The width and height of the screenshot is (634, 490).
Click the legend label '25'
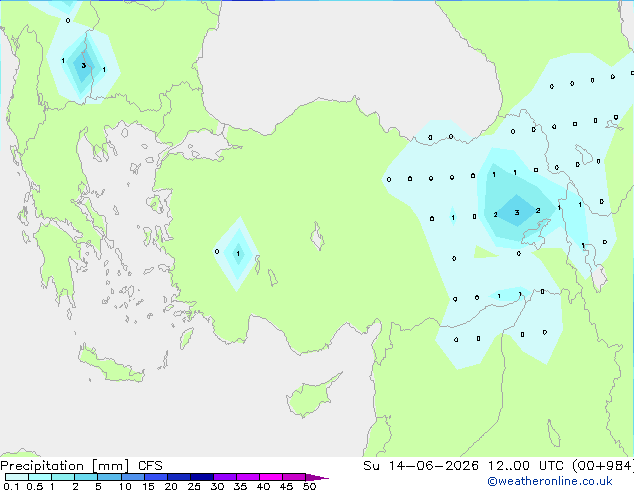194,486
